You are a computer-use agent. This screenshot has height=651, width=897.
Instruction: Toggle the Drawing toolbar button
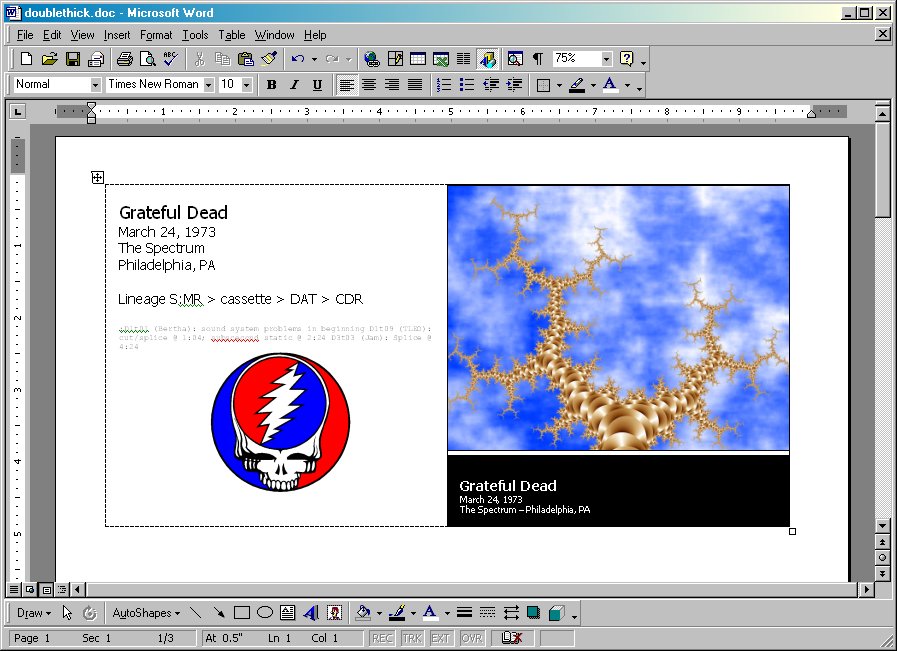[487, 58]
